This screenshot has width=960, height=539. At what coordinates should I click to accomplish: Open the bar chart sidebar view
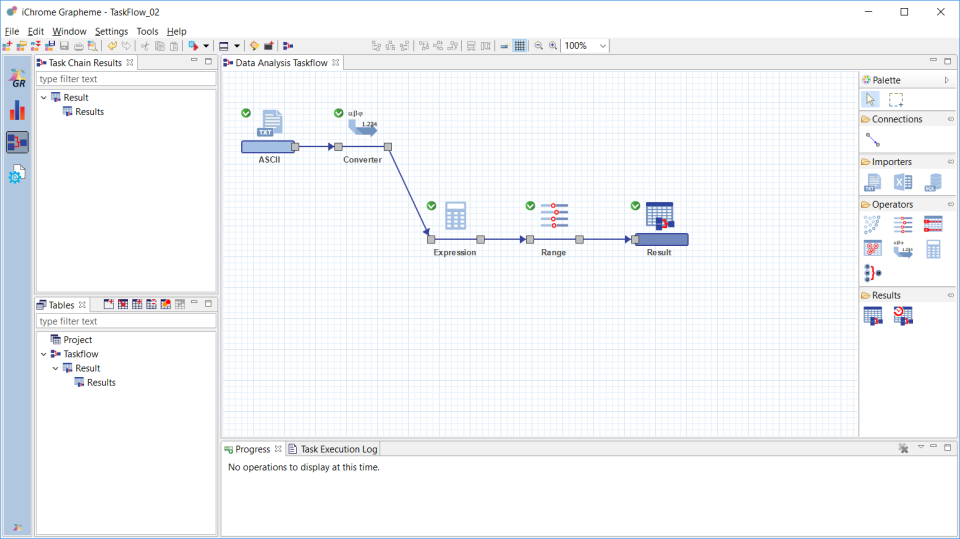coord(17,111)
